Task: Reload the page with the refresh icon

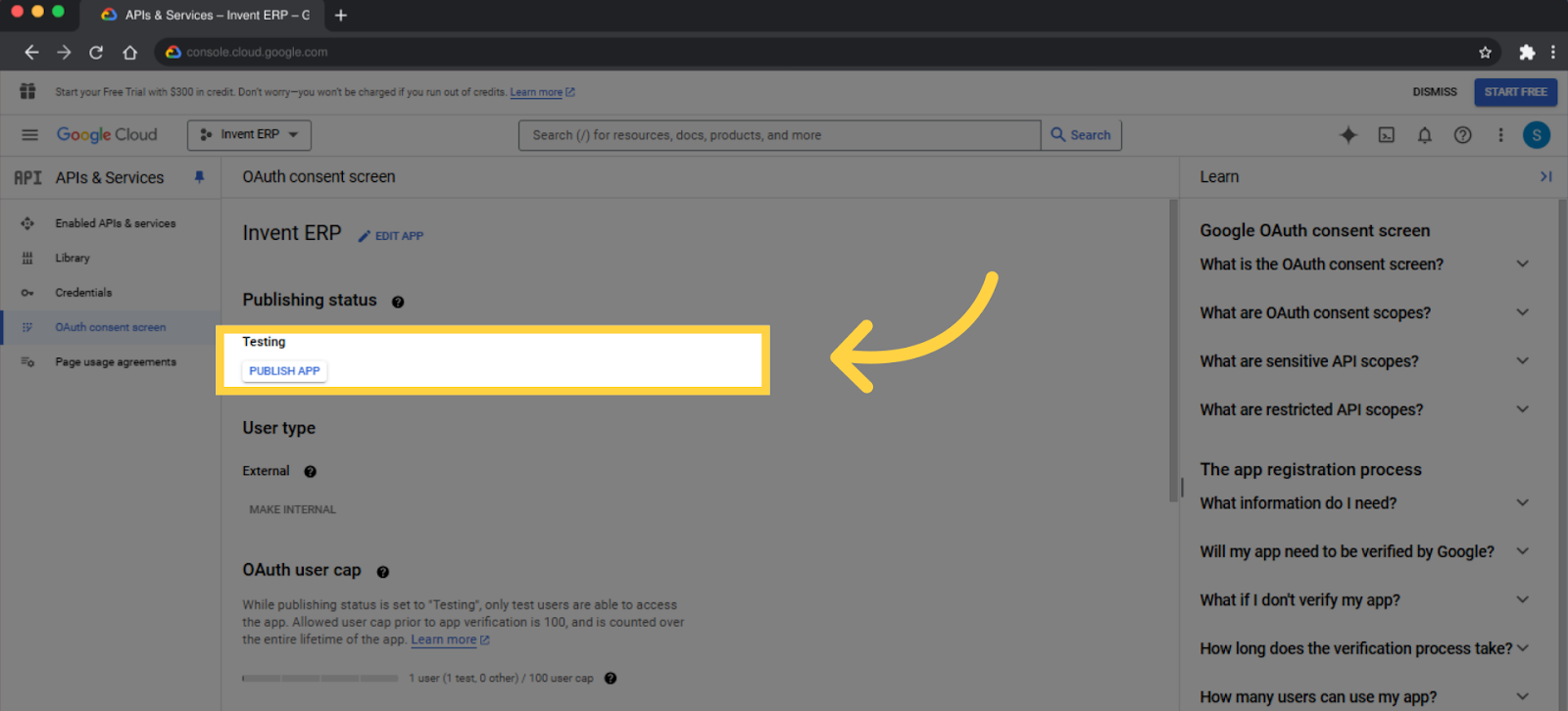Action: (x=96, y=52)
